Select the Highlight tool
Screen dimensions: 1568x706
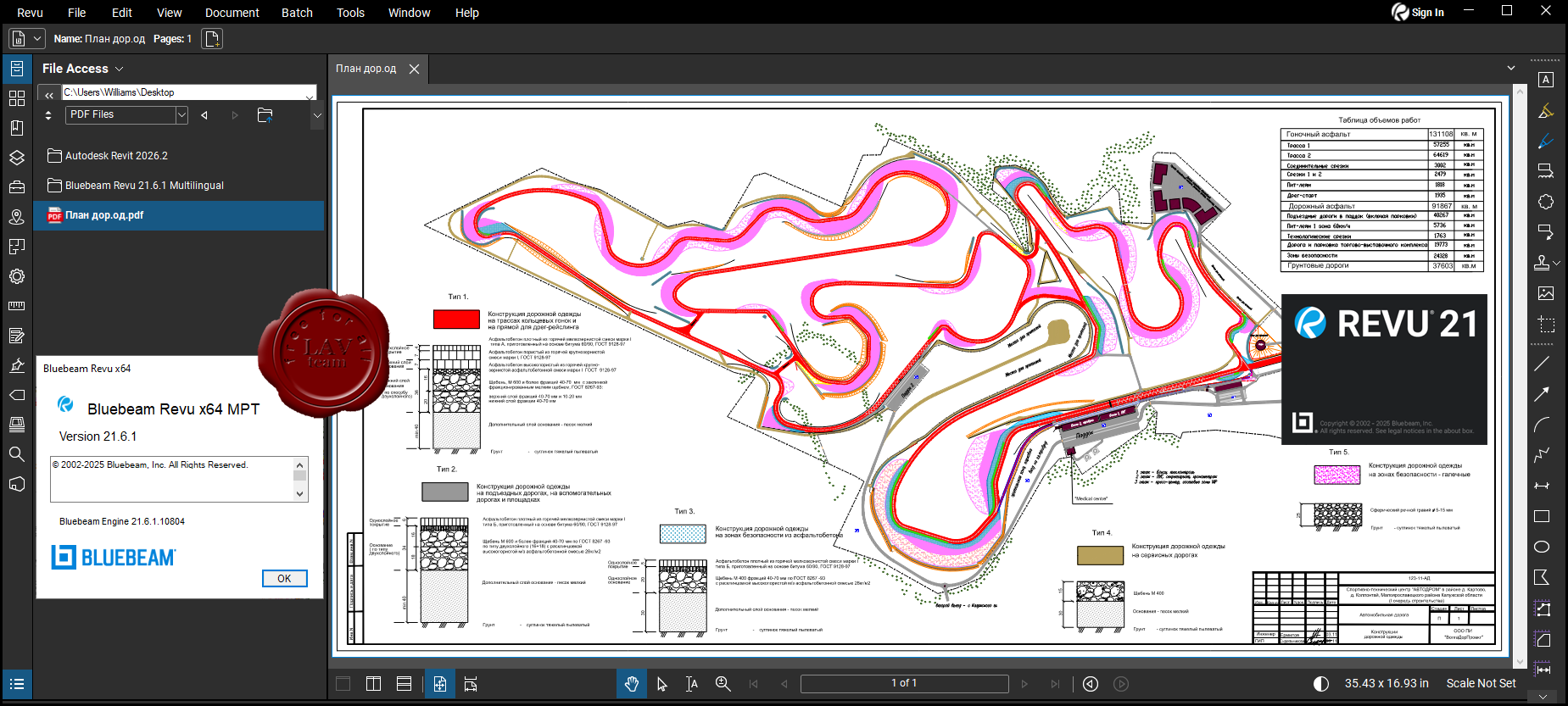[1546, 110]
